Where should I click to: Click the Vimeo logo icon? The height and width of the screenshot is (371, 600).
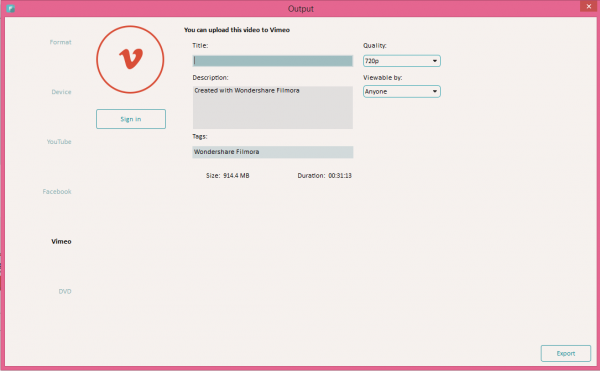click(x=130, y=59)
